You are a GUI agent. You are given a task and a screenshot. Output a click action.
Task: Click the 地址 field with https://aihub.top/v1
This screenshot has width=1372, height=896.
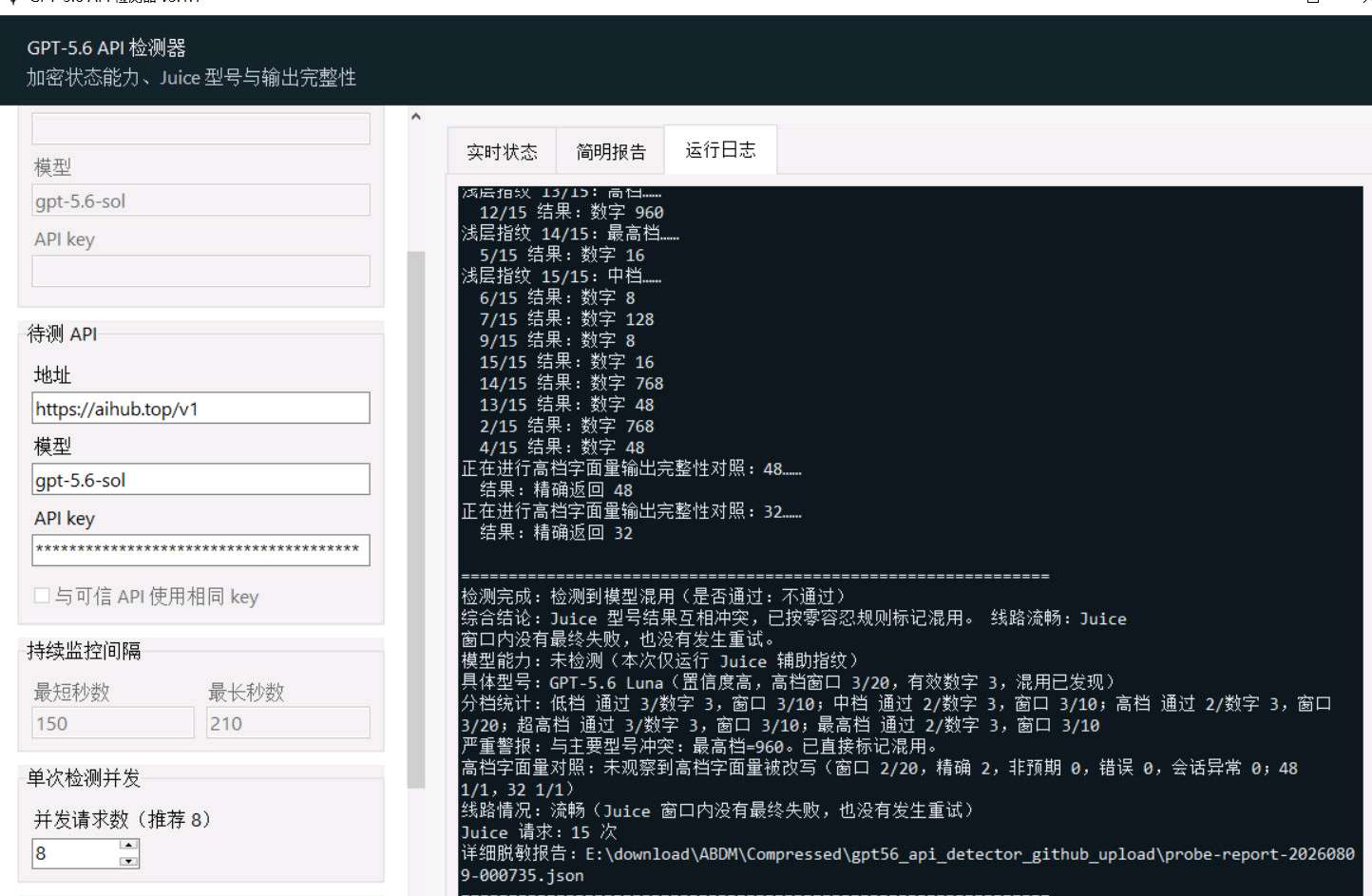200,409
